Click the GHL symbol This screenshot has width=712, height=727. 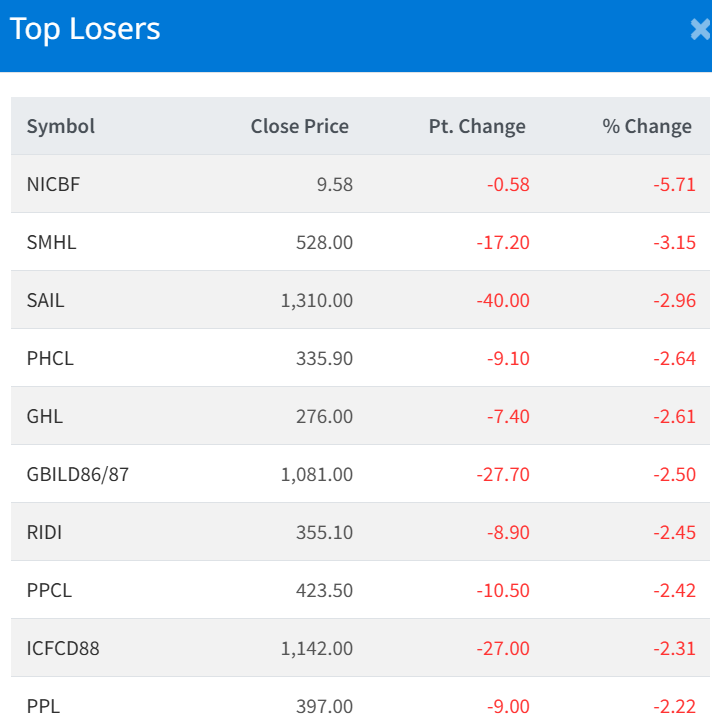[x=45, y=416]
